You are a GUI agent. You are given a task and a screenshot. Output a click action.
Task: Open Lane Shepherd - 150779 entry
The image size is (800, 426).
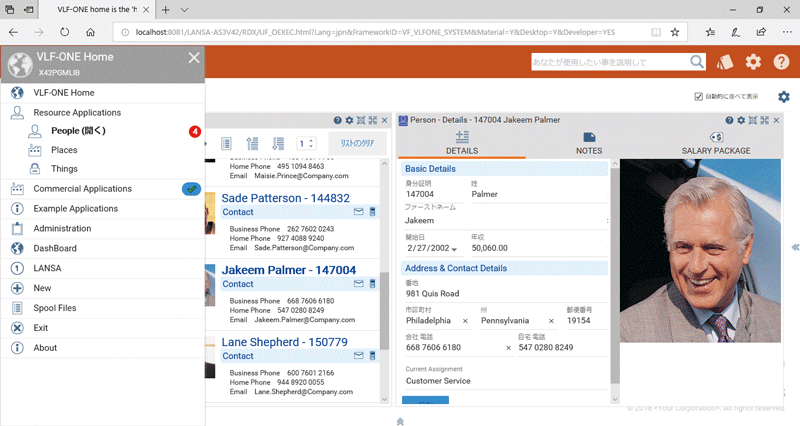coord(284,342)
